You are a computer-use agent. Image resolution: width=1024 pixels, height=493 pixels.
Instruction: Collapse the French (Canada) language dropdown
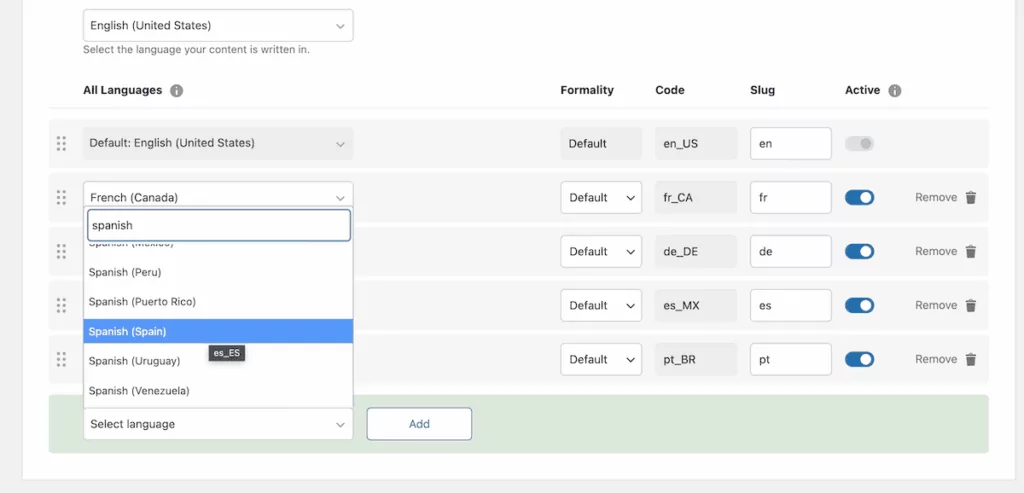[x=218, y=195]
